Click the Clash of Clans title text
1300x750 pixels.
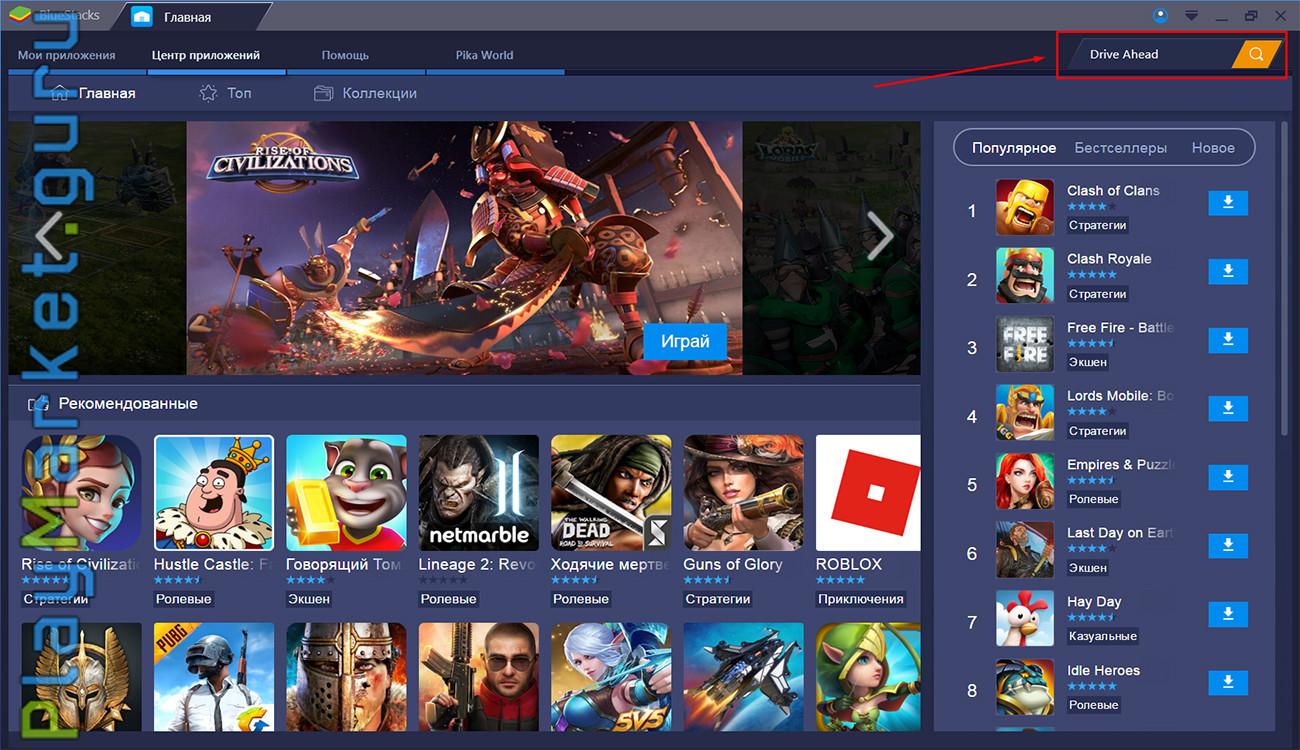click(x=1113, y=190)
